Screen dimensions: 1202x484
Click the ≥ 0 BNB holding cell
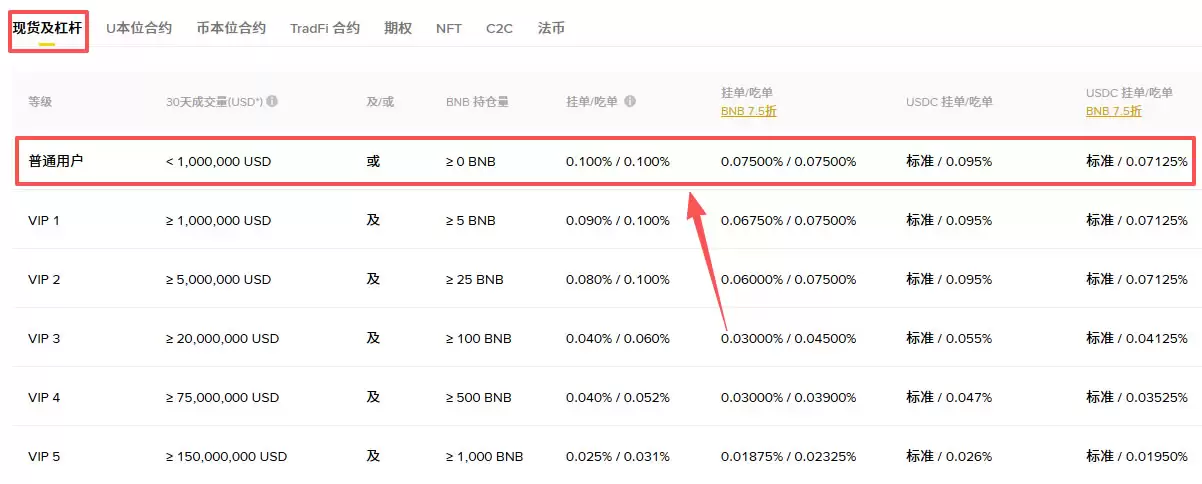pyautogui.click(x=470, y=161)
